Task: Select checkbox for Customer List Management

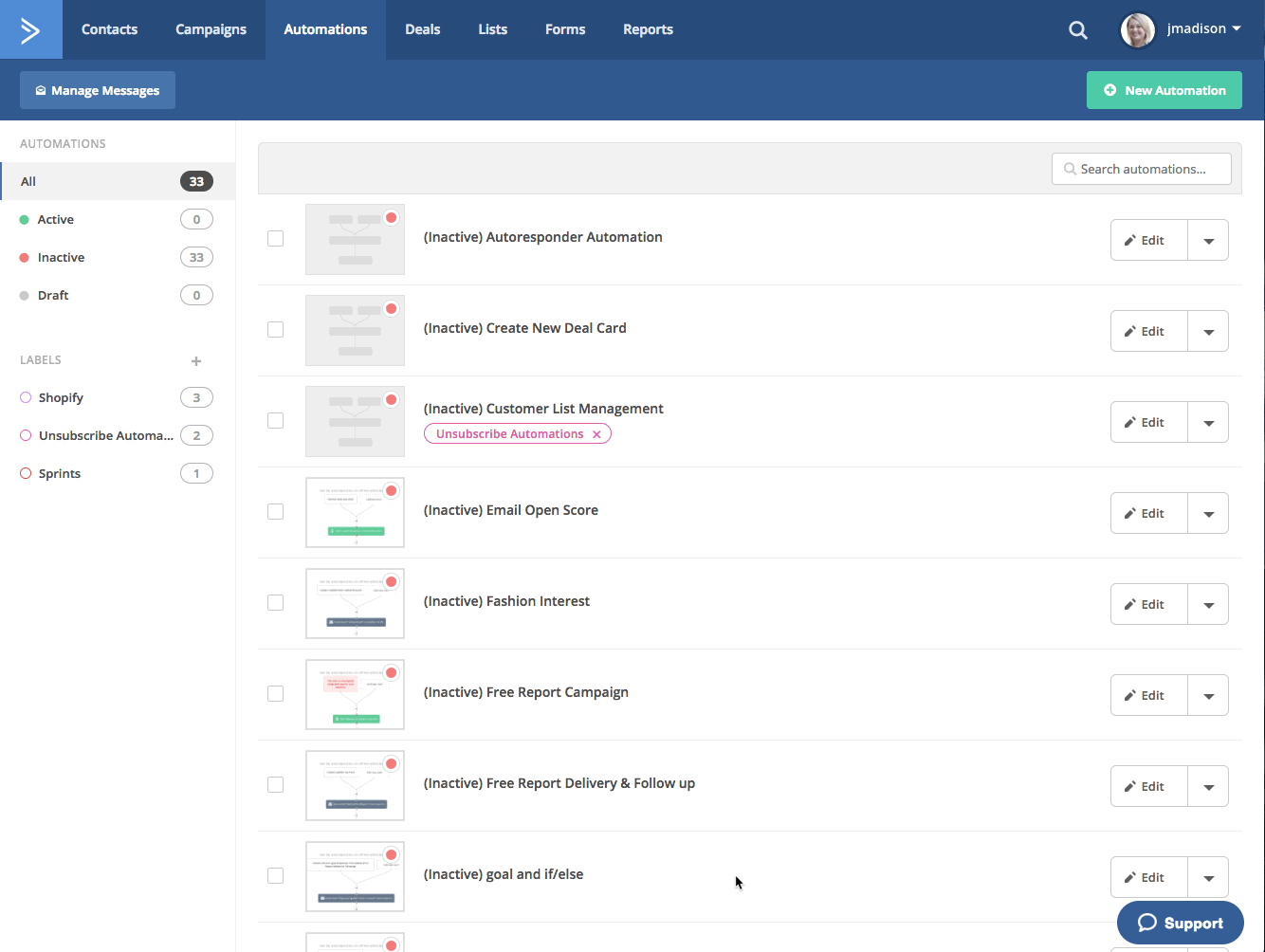Action: tap(276, 421)
